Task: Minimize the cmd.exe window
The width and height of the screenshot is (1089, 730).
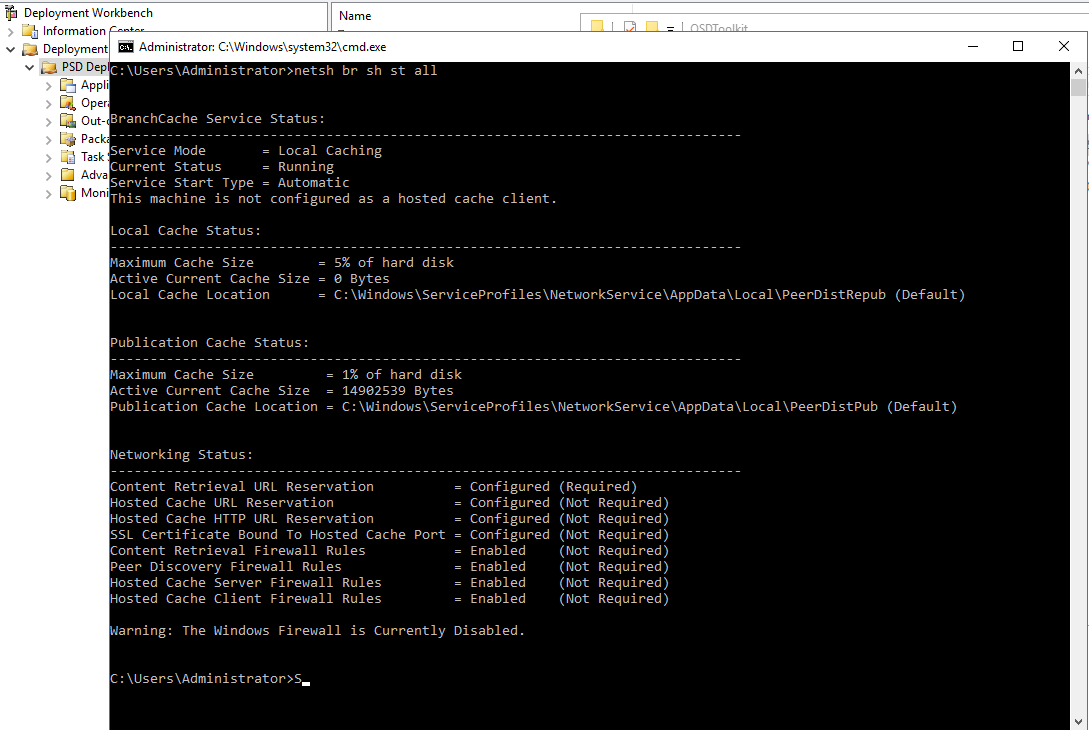Action: [973, 47]
